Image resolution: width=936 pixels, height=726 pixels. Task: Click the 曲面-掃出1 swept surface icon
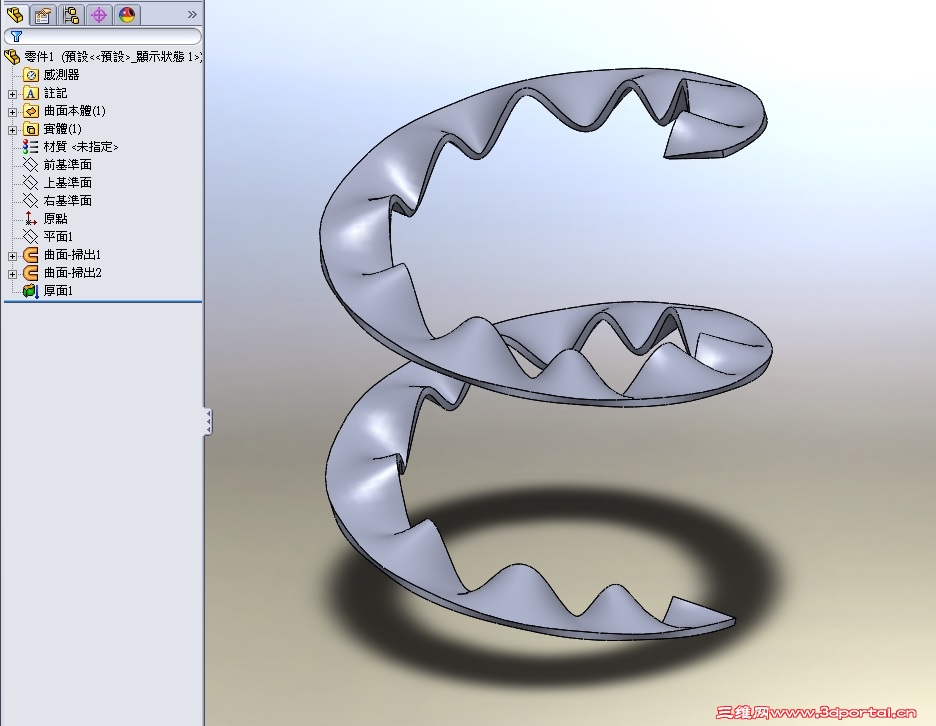(x=30, y=255)
